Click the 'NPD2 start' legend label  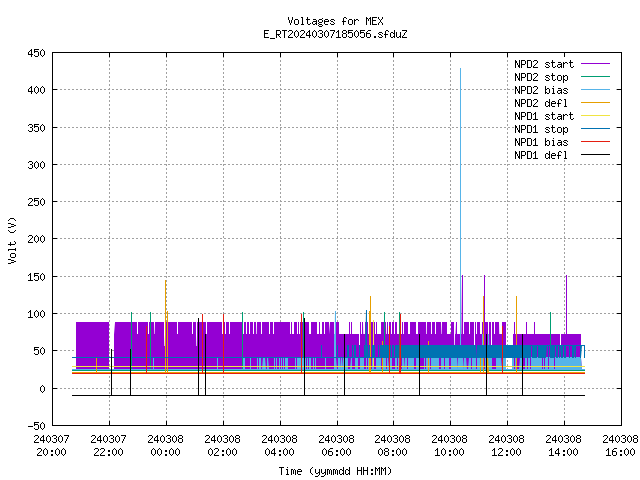(x=544, y=64)
